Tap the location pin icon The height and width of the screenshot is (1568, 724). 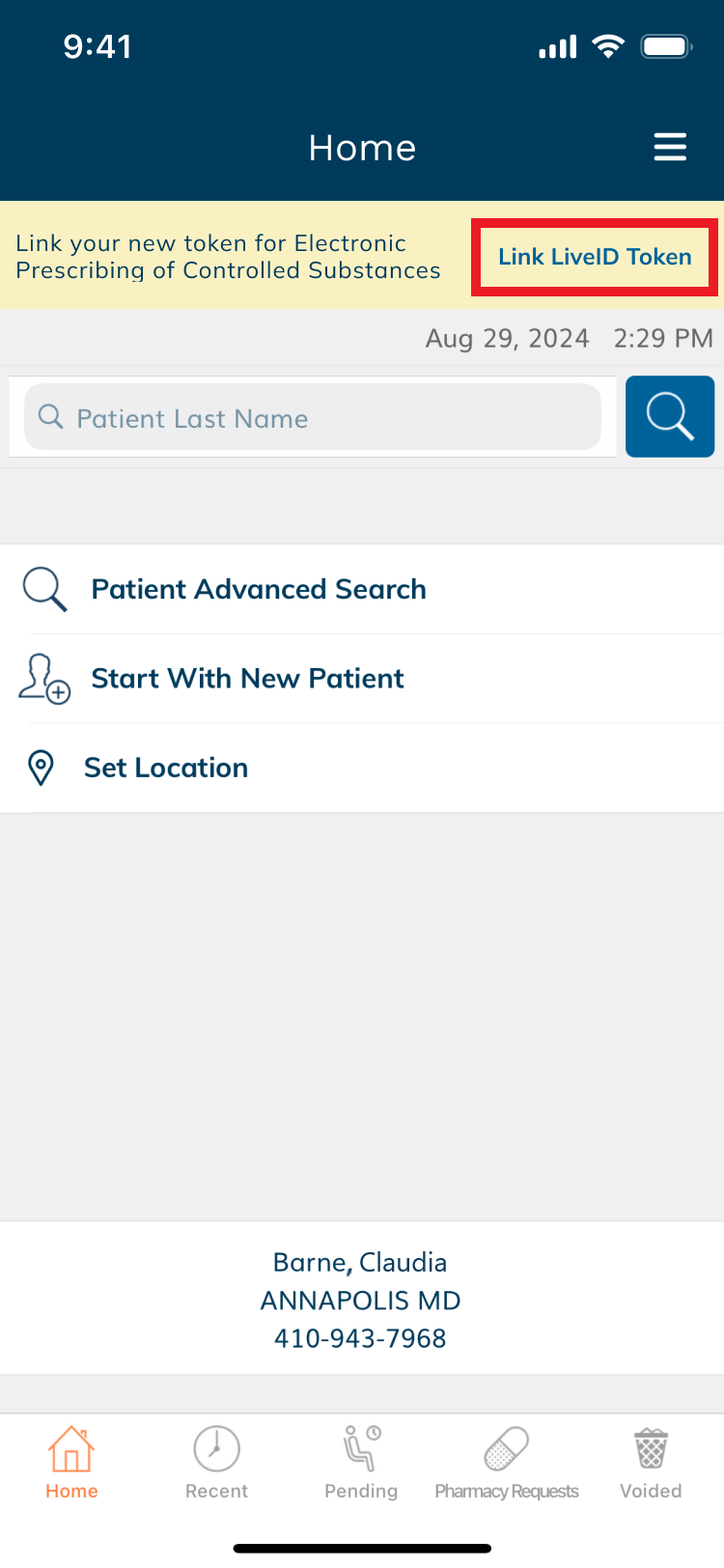click(41, 769)
